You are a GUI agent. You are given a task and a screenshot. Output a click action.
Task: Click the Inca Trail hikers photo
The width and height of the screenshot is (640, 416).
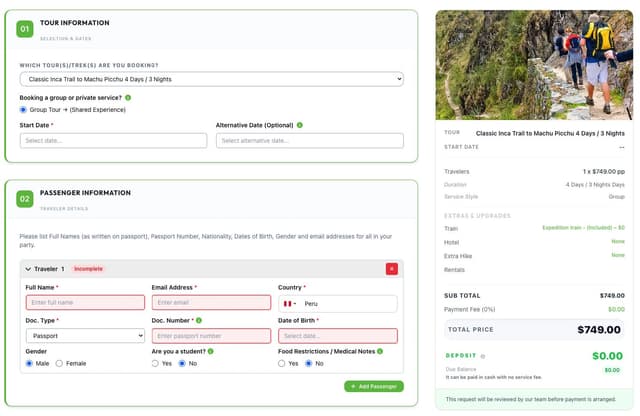[x=534, y=65]
